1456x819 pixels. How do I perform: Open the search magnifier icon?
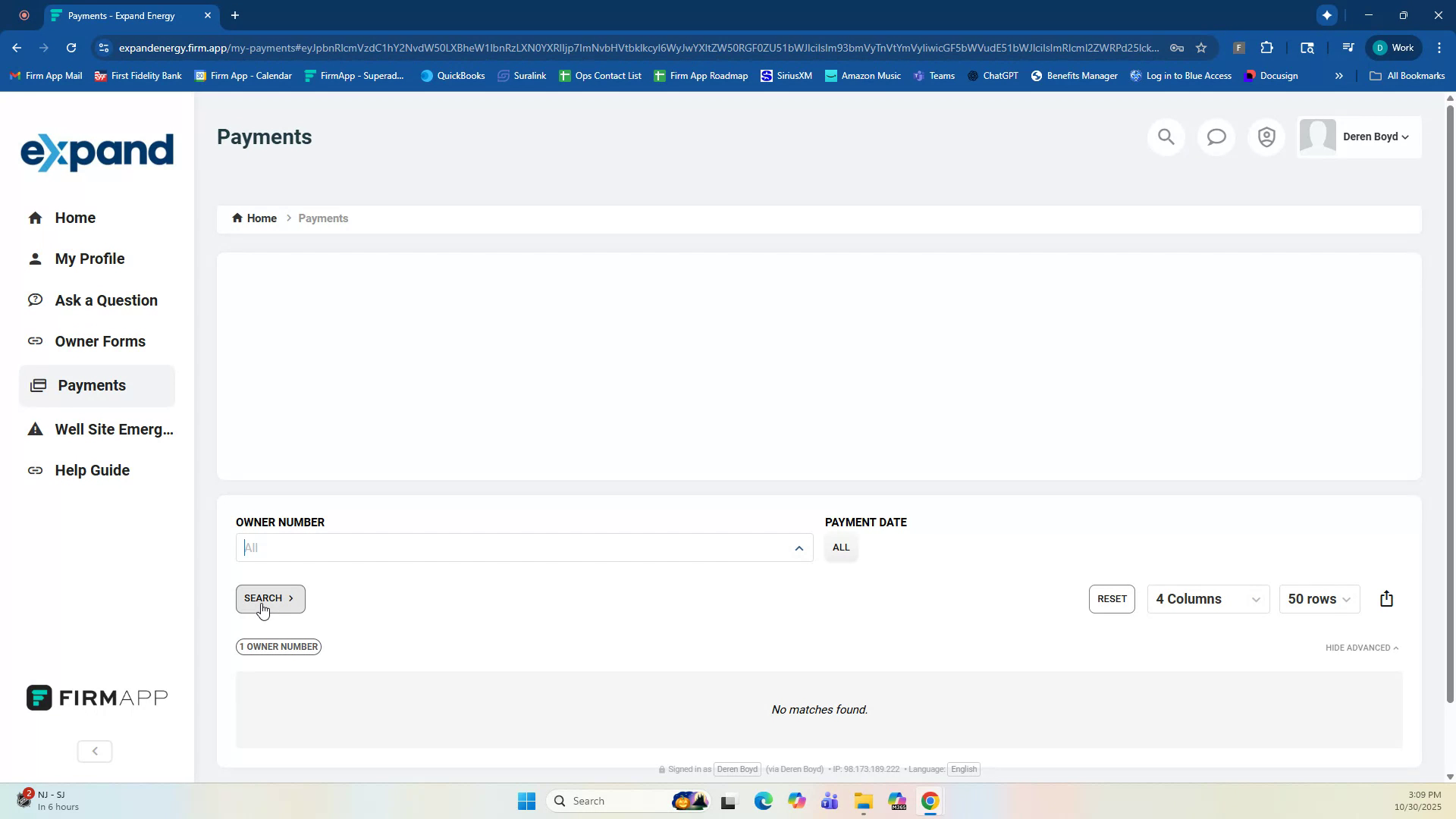pos(1166,136)
